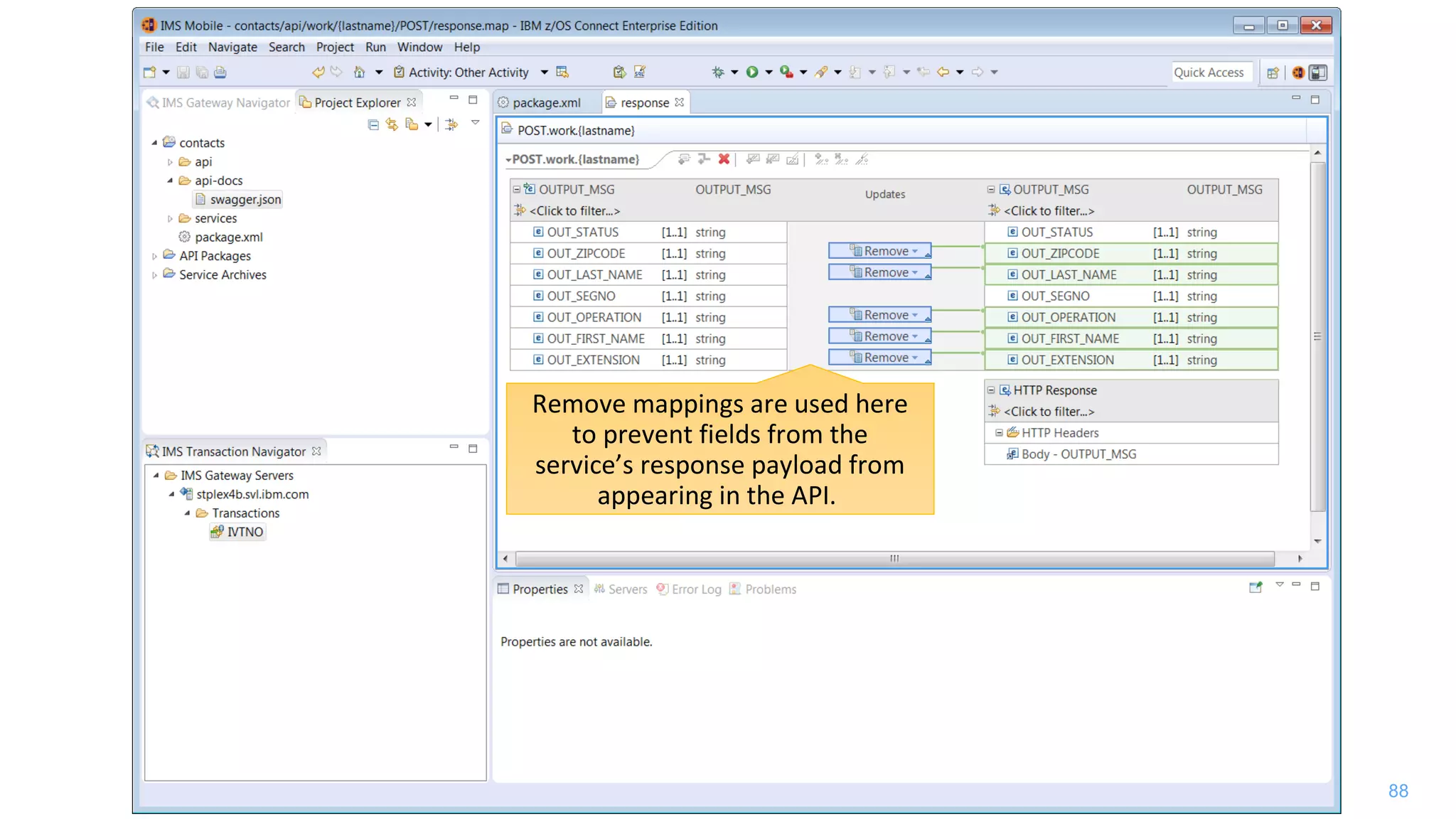Click the Save icon in the toolbar

coord(183,72)
